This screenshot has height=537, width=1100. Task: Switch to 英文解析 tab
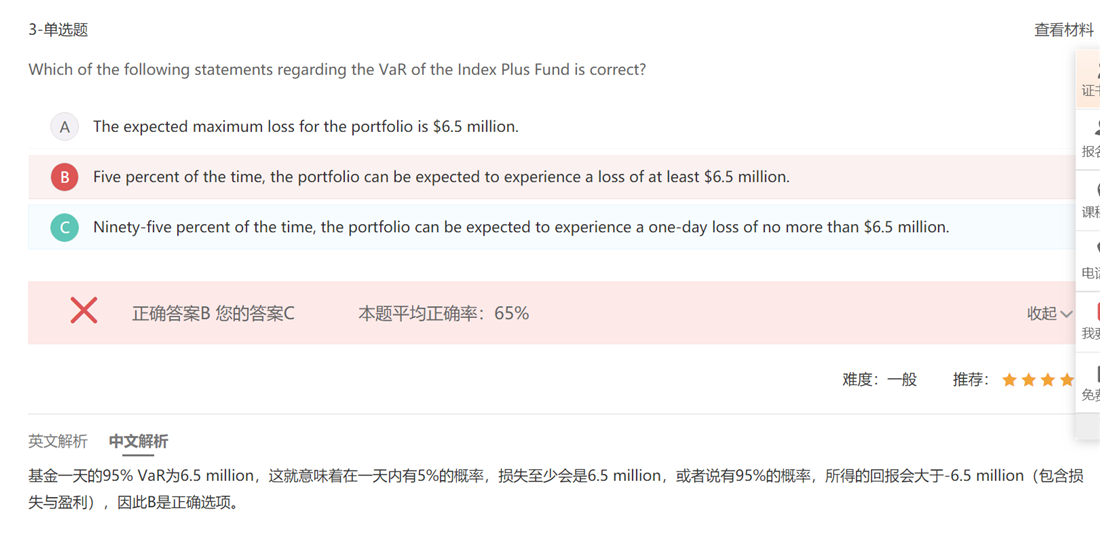coord(58,441)
